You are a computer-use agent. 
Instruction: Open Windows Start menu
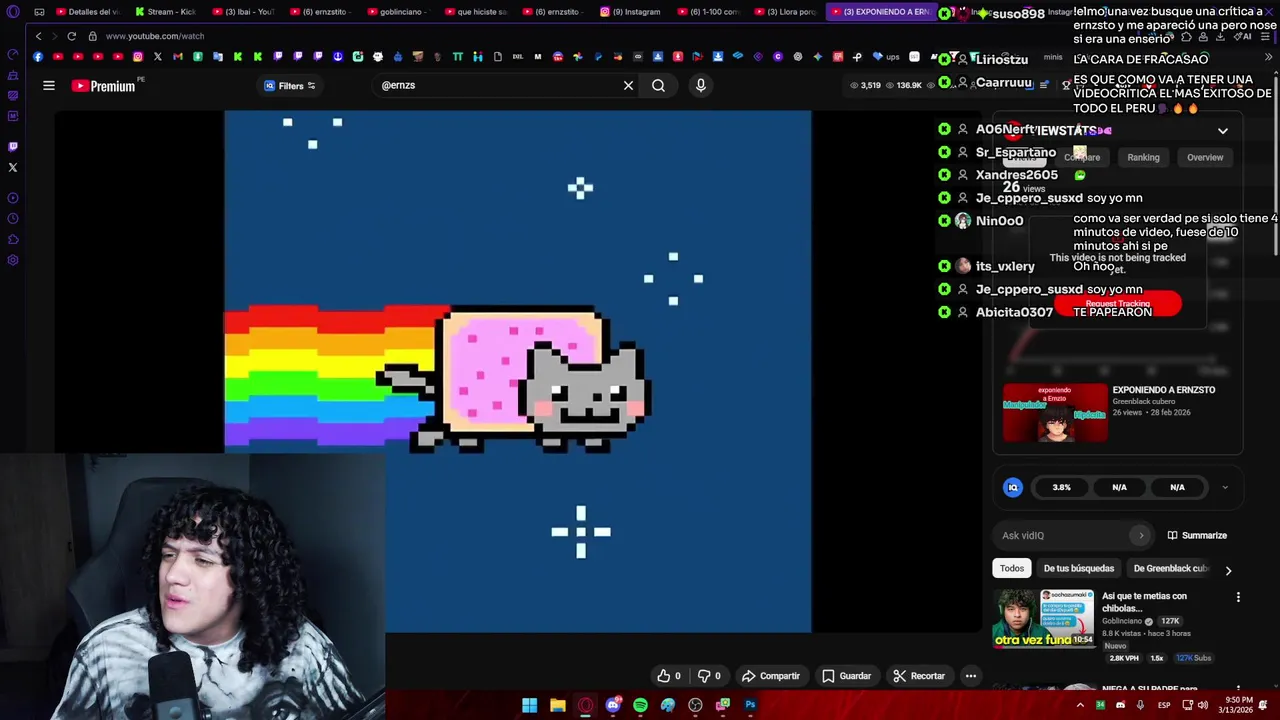point(530,705)
